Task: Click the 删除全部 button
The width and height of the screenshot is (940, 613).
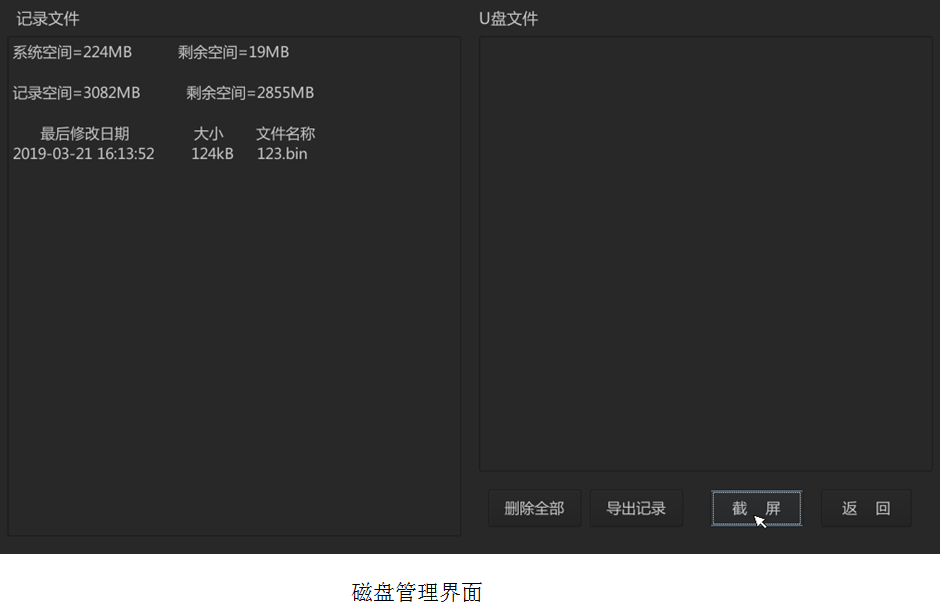Action: point(534,508)
